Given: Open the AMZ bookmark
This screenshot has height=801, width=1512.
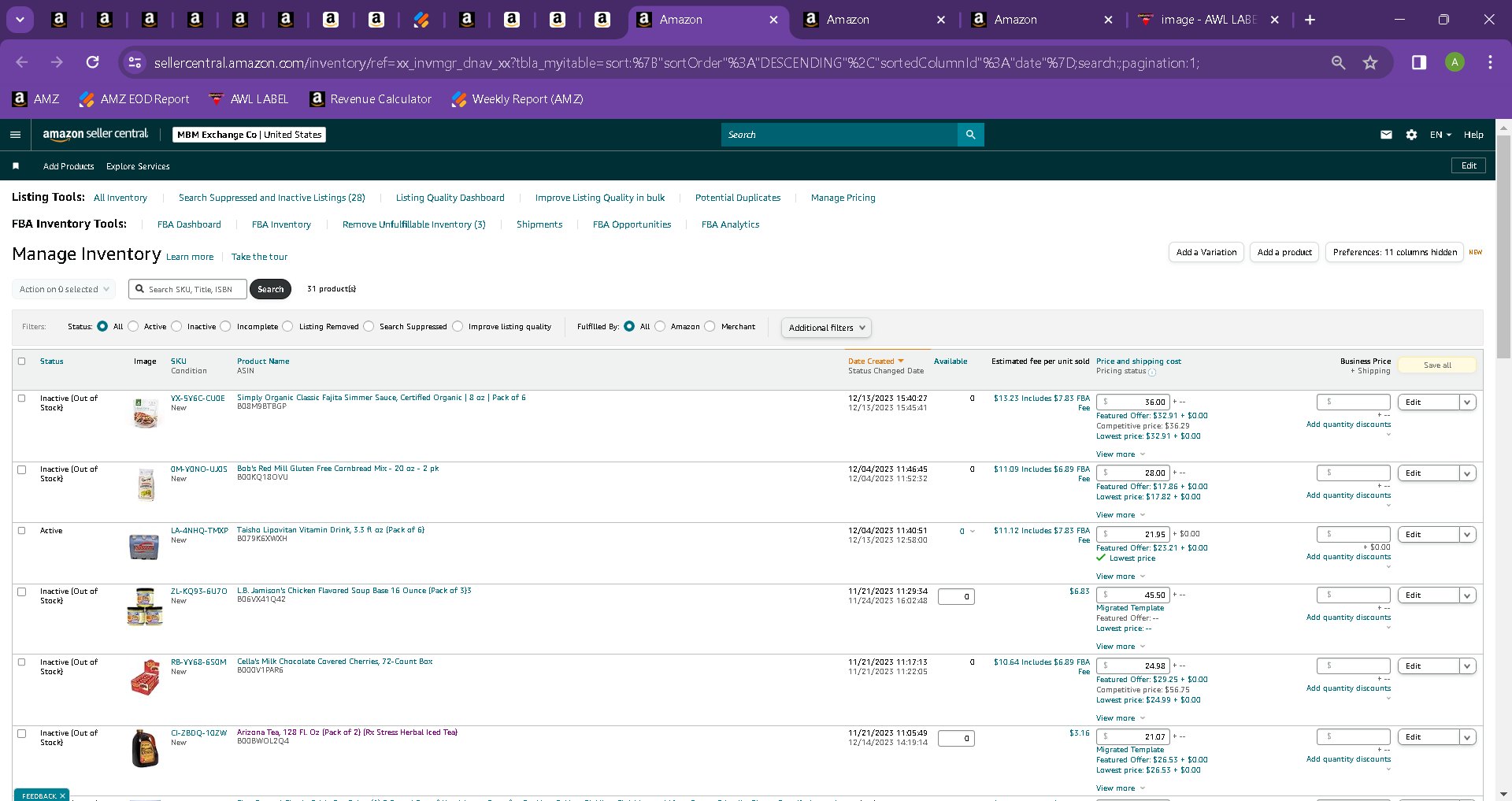Looking at the screenshot, I should tap(36, 99).
